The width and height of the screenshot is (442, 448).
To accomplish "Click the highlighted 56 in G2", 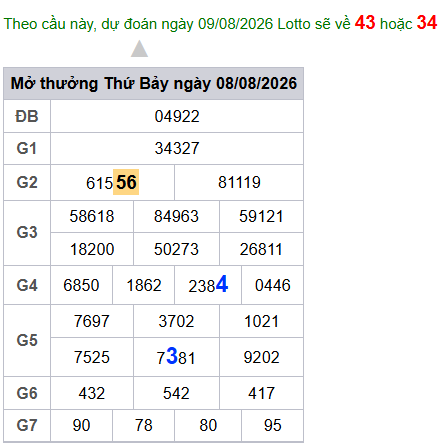I will [126, 182].
